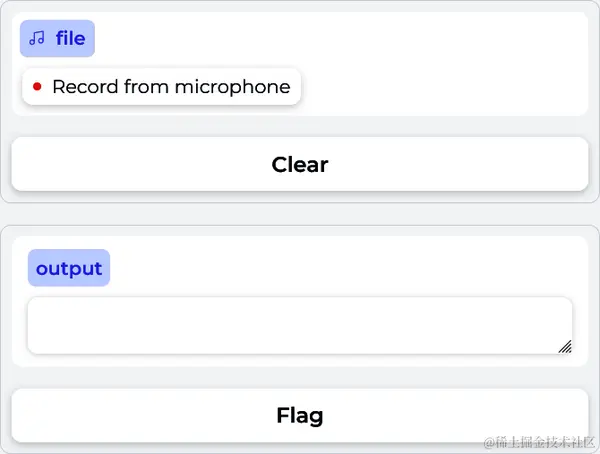Click the word "file" in the audio label
Screen dimensions: 600x454
pyautogui.click(x=70, y=38)
